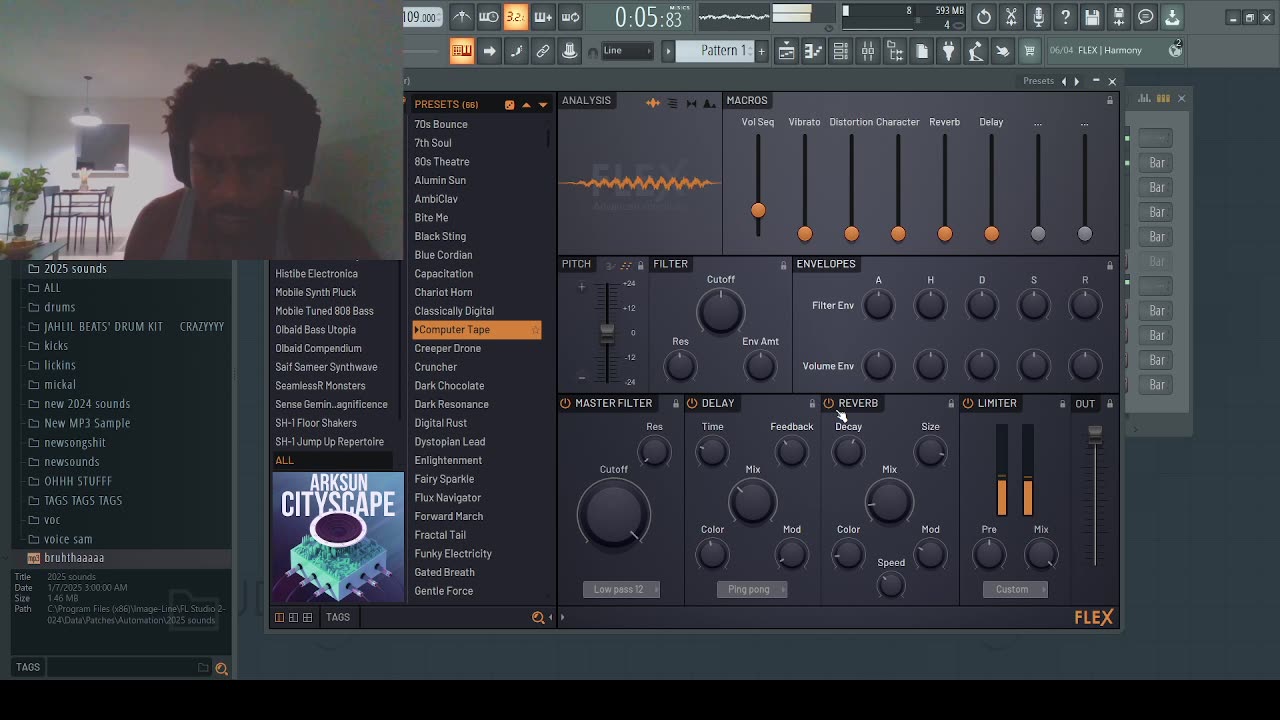This screenshot has height=720, width=1280.
Task: Select the Dystopian Lead preset
Action: click(x=450, y=441)
